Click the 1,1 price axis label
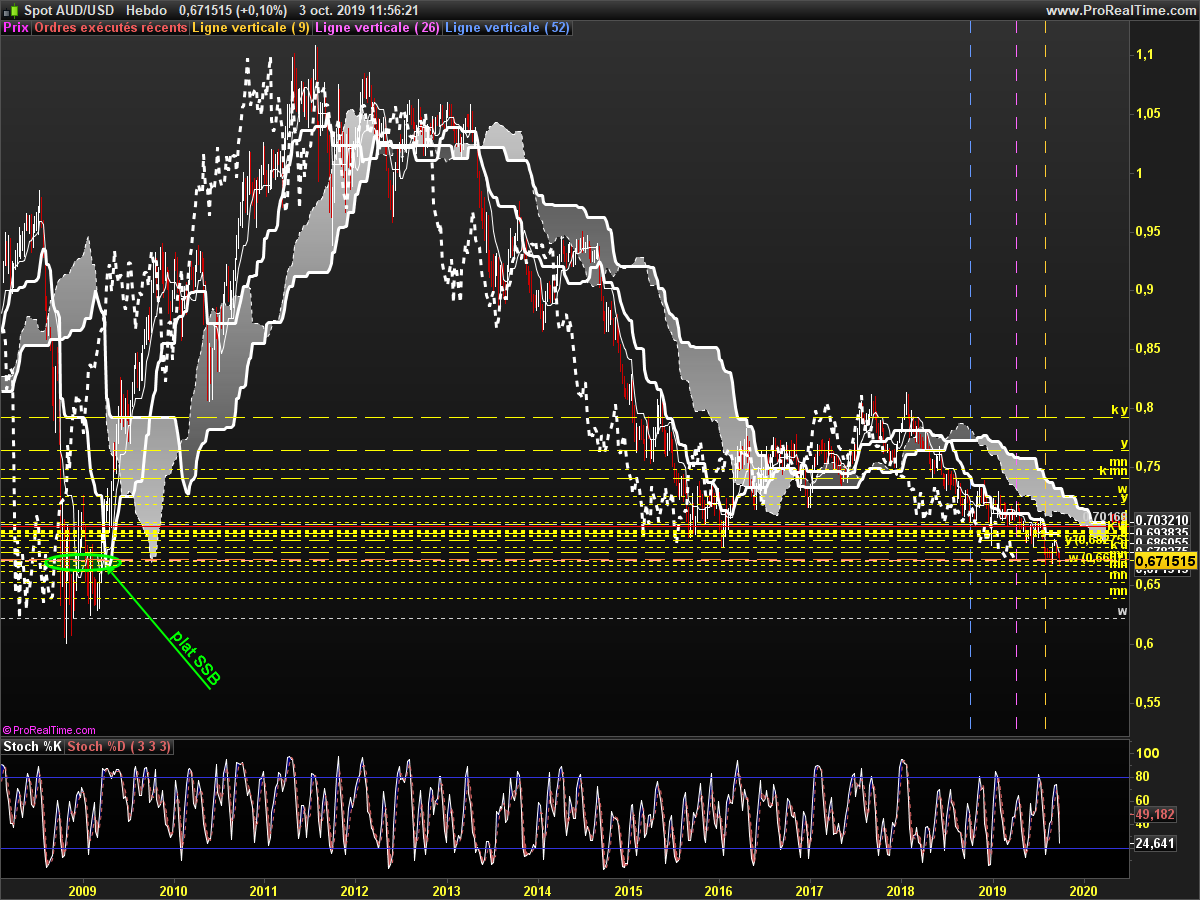 coord(1144,55)
